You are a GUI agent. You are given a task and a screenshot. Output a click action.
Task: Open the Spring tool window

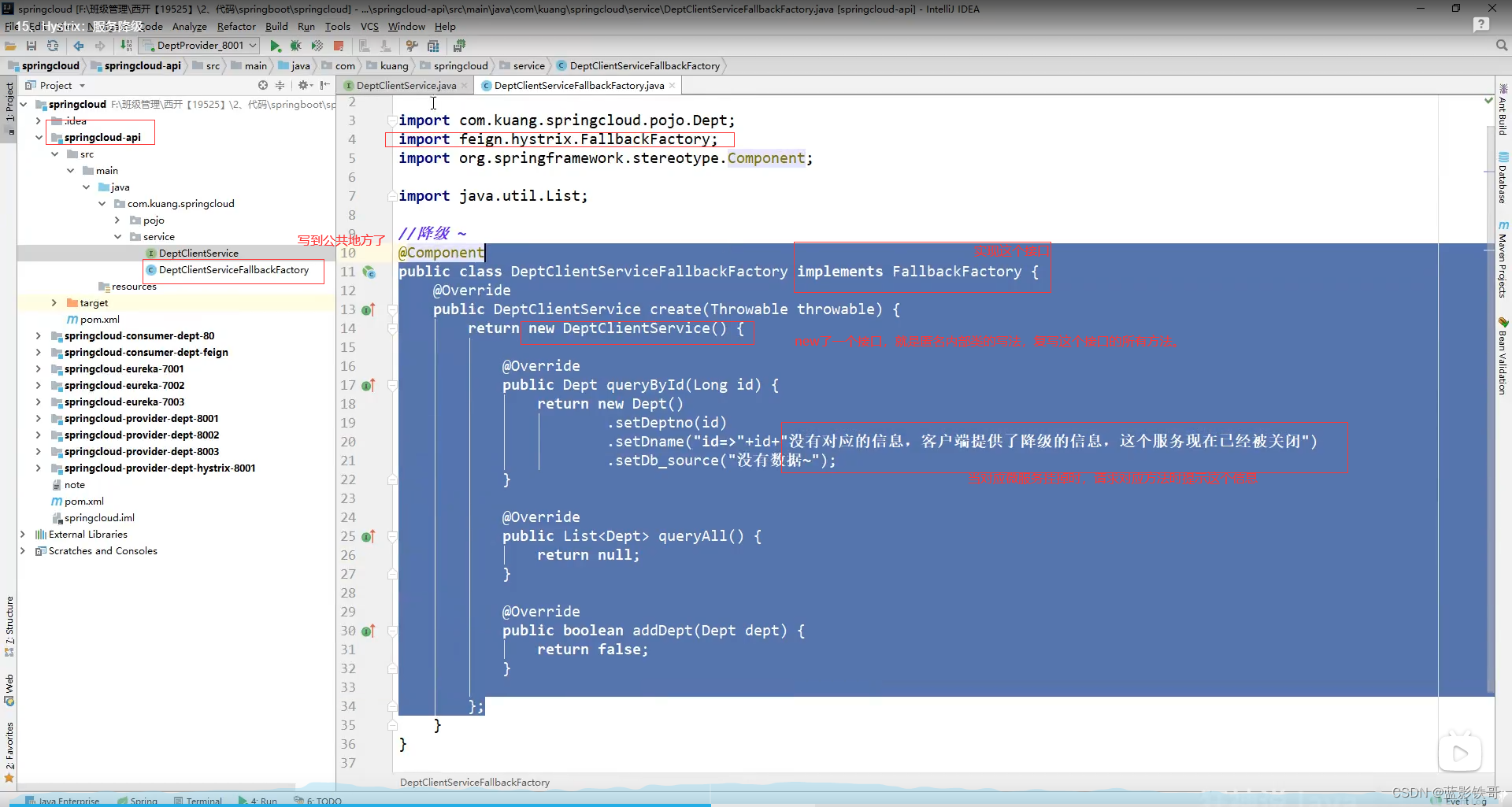coord(138,801)
